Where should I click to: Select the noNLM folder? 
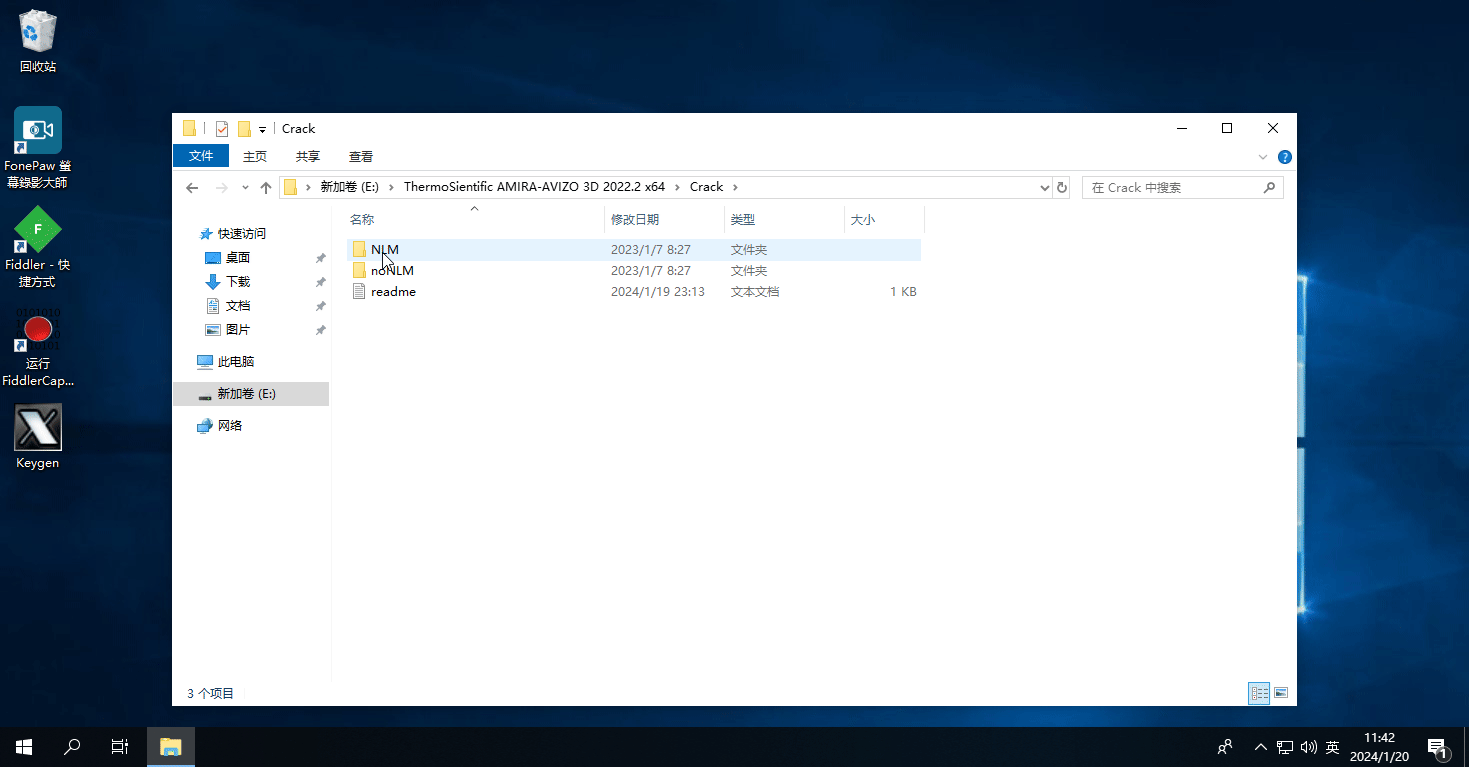point(391,271)
